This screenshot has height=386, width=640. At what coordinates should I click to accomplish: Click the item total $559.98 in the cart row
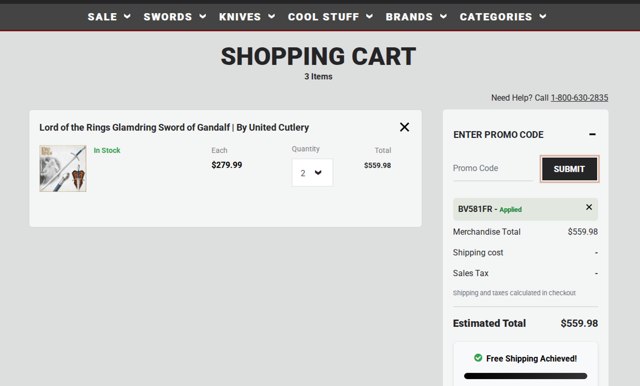tap(378, 165)
